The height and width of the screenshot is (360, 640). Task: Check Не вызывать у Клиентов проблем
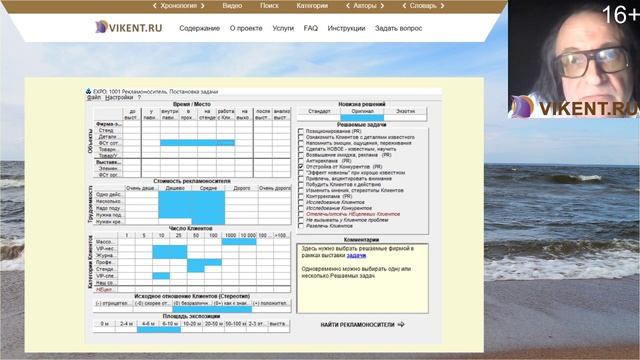(301, 220)
